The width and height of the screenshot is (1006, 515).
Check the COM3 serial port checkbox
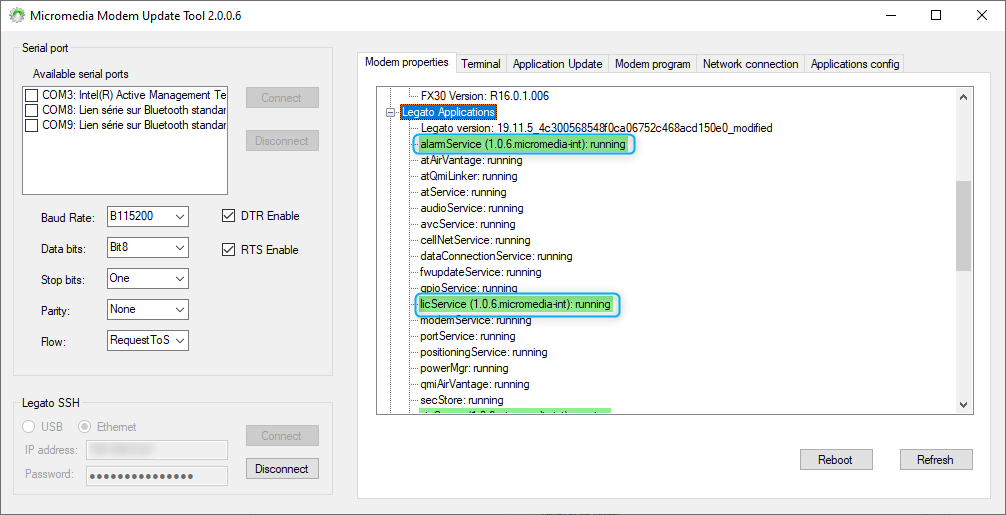pos(32,96)
